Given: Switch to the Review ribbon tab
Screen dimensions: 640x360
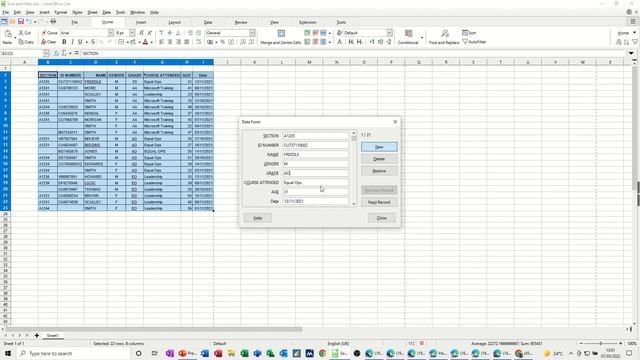Looking at the screenshot, I should (x=241, y=22).
